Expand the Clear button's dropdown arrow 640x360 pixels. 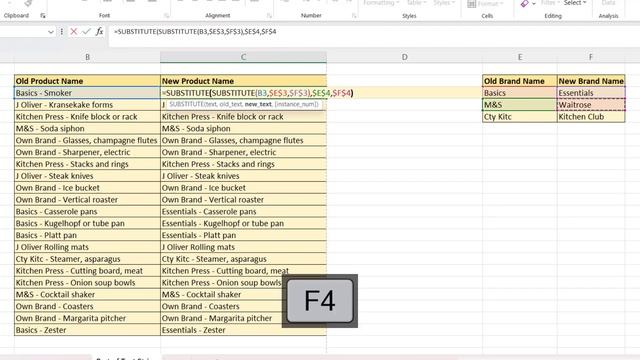point(534,4)
